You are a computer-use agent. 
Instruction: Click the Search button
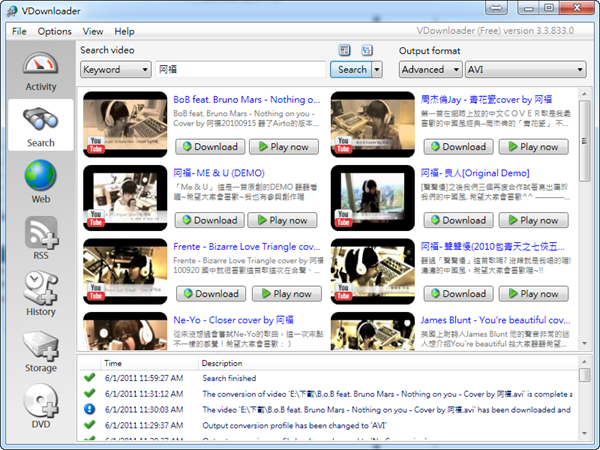click(351, 70)
